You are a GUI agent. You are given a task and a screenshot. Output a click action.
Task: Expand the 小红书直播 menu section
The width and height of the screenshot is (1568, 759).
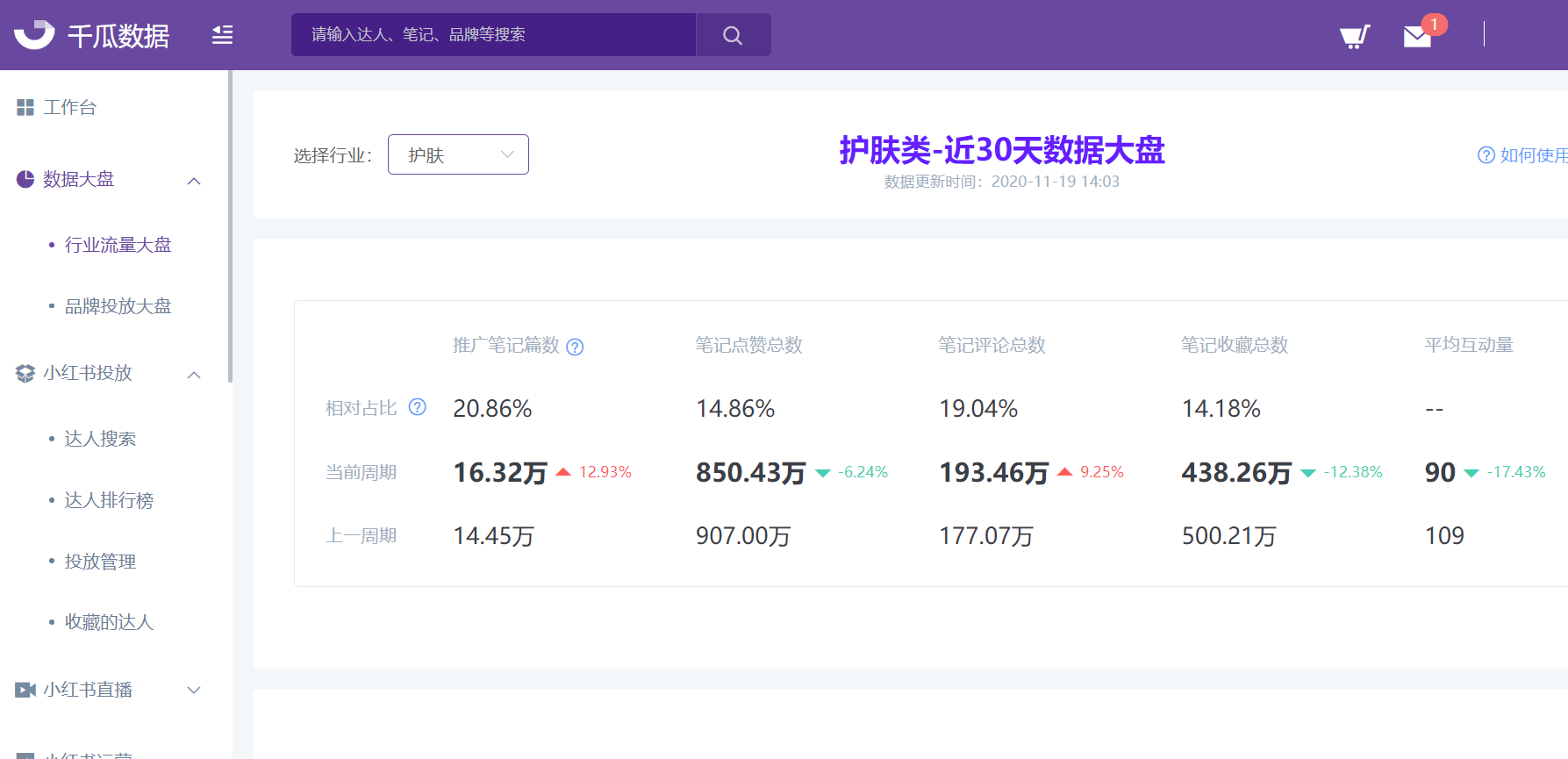[195, 691]
